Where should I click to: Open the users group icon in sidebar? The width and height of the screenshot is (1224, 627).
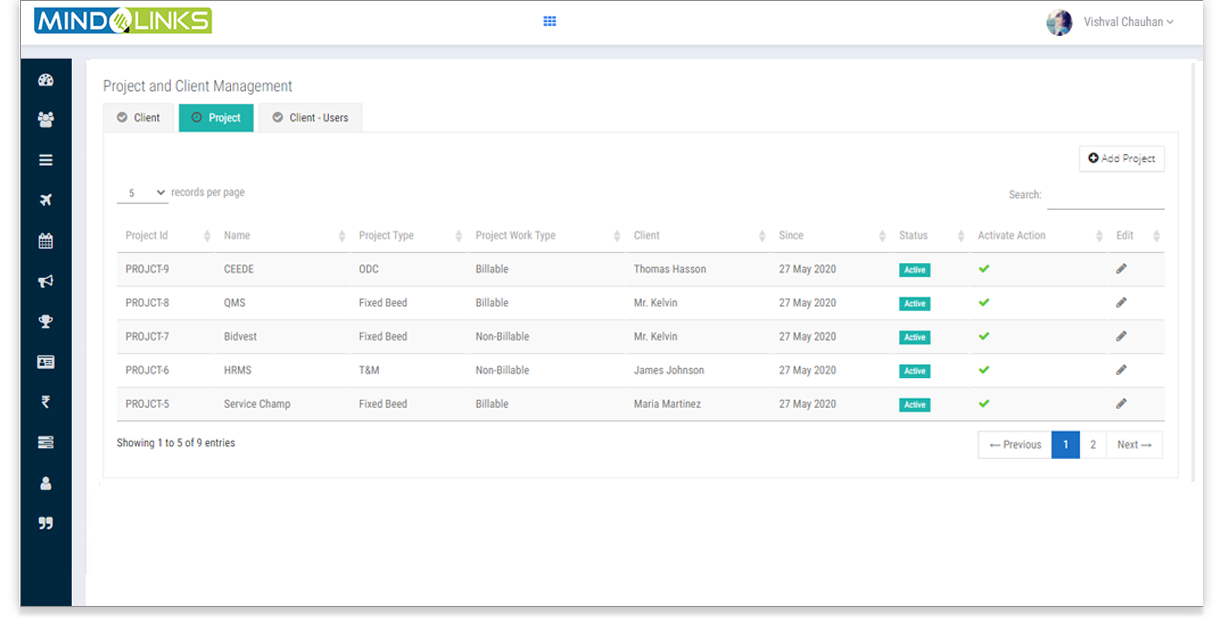tap(45, 120)
